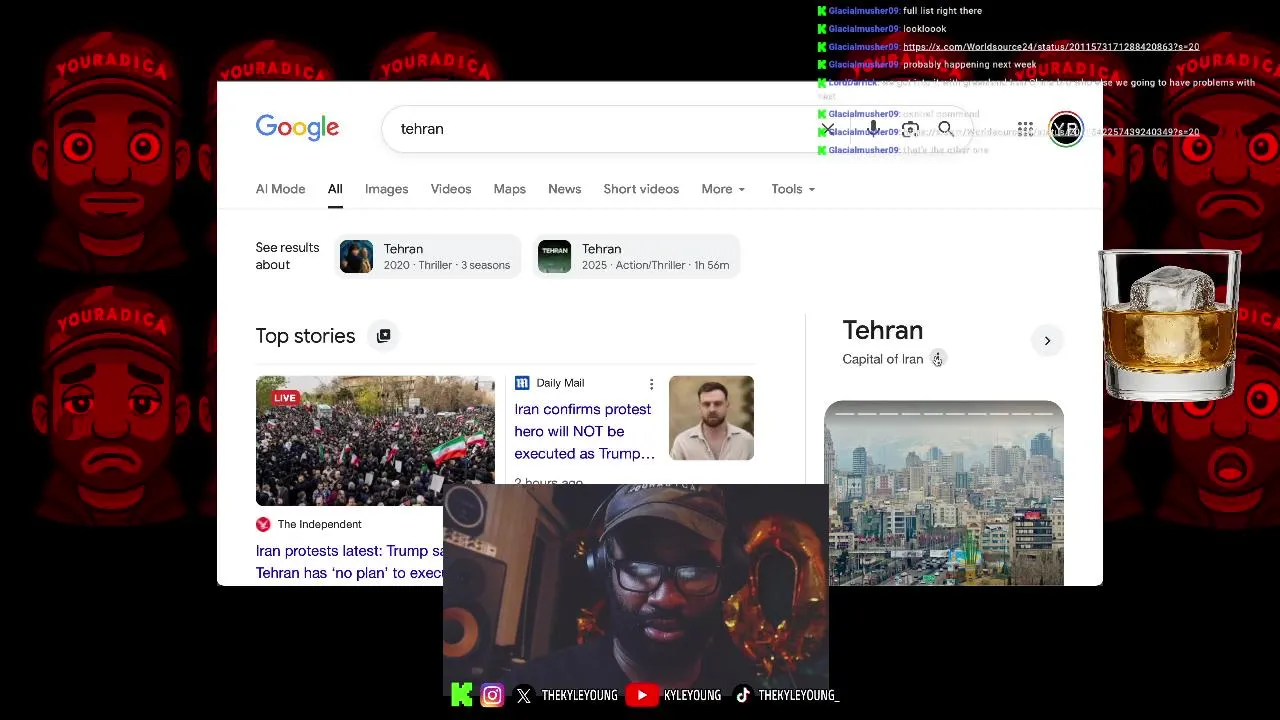The image size is (1280, 720).
Task: Open the live protest crowd photo
Action: coord(375,441)
